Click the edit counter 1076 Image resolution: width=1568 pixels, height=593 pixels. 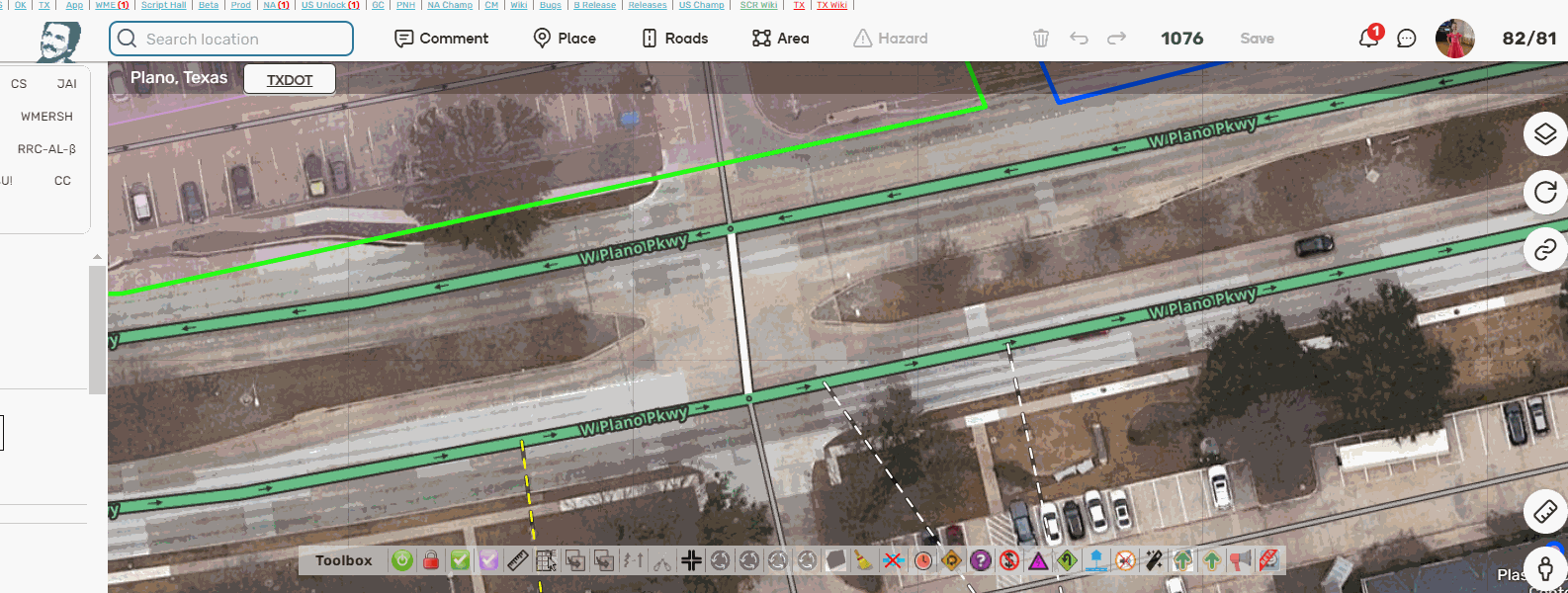point(1181,39)
